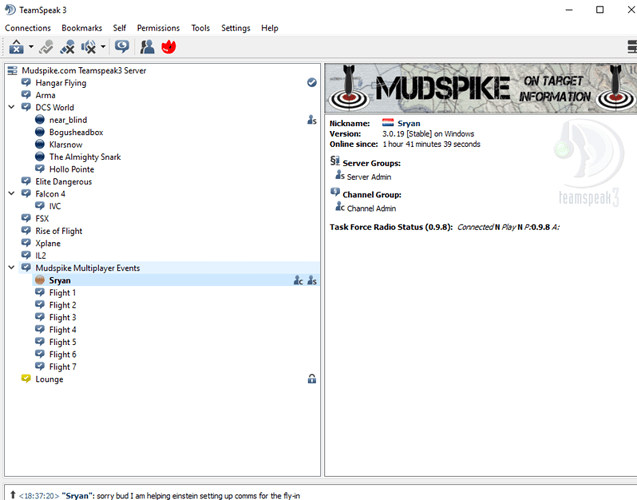Toggle the Mute Speakers toolbar icon

[89, 46]
